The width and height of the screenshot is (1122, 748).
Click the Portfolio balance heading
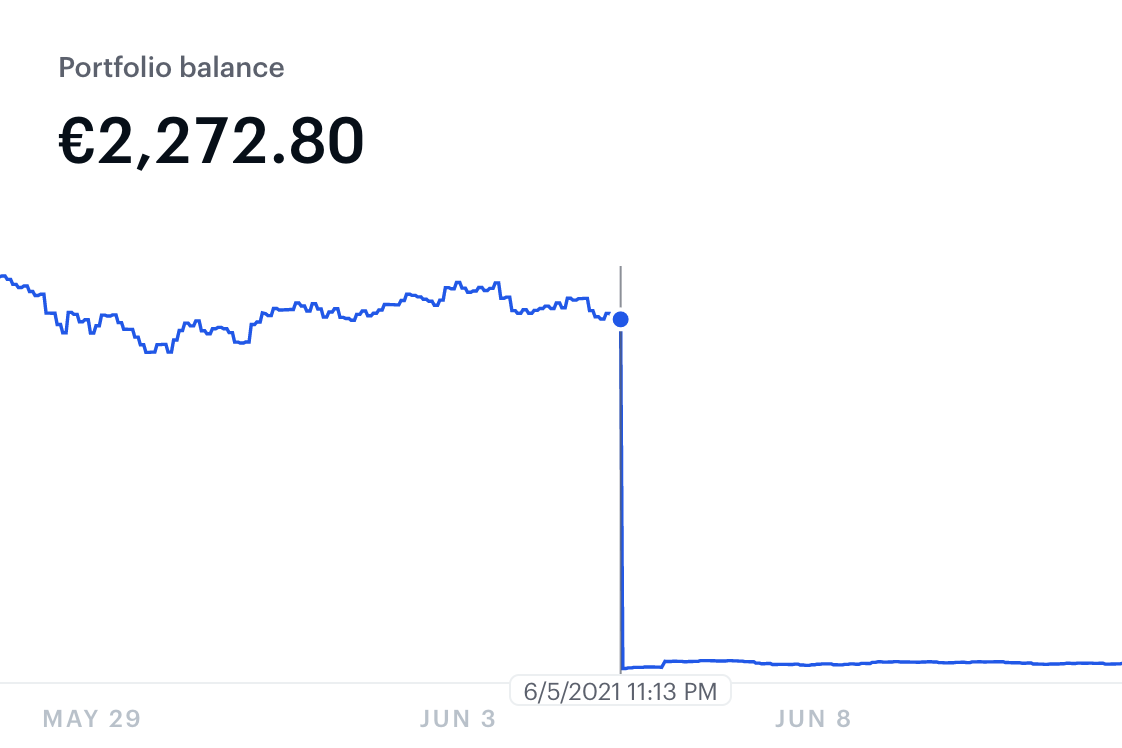click(171, 68)
